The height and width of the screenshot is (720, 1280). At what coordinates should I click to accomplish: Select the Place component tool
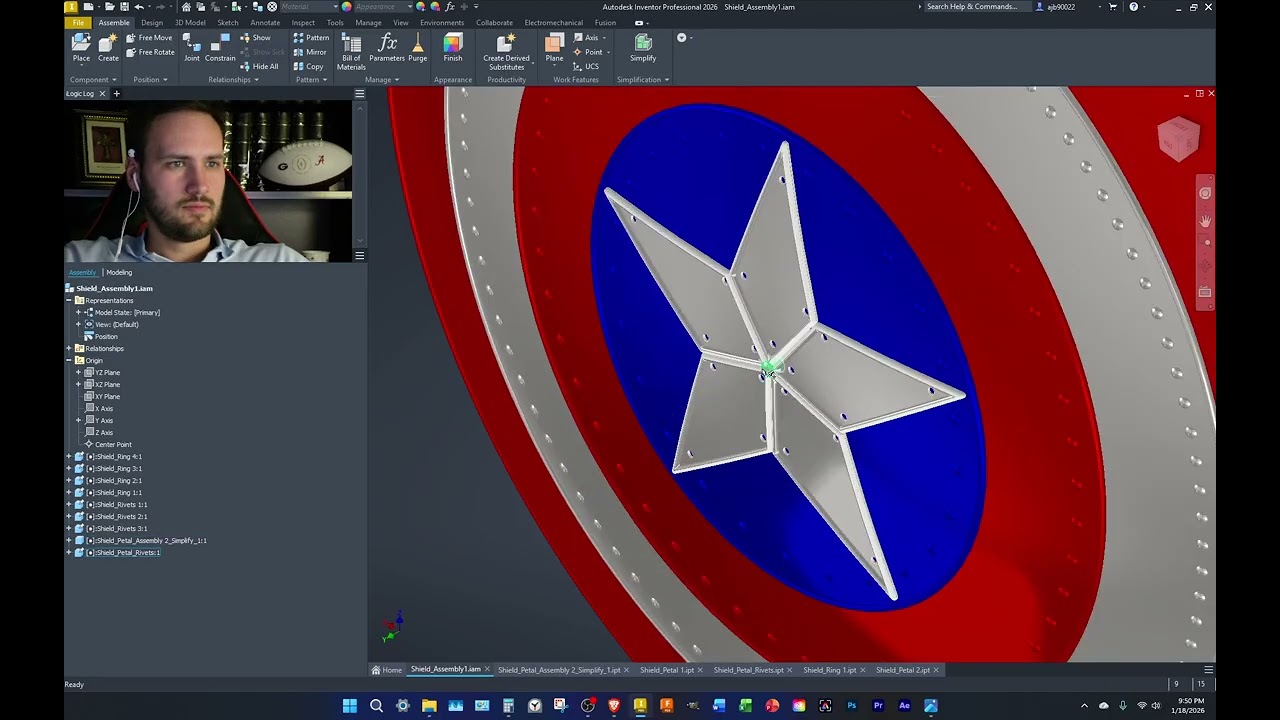[81, 48]
